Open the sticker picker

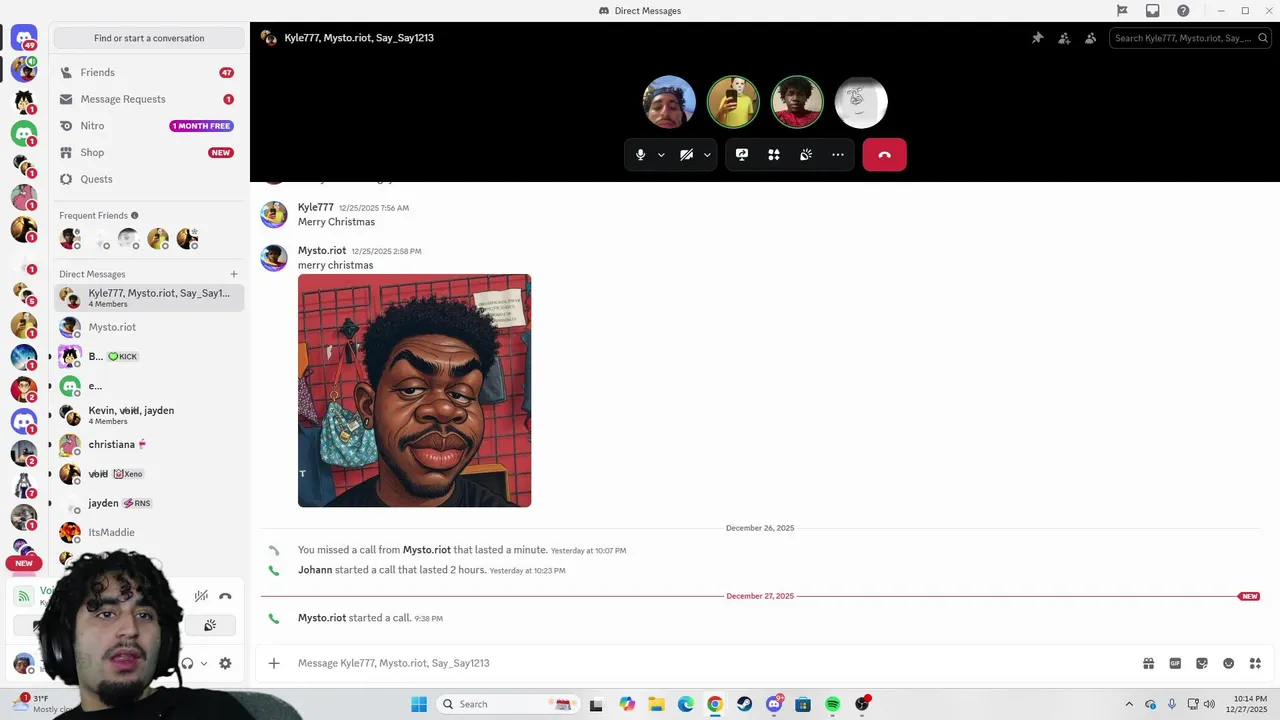click(x=1202, y=663)
